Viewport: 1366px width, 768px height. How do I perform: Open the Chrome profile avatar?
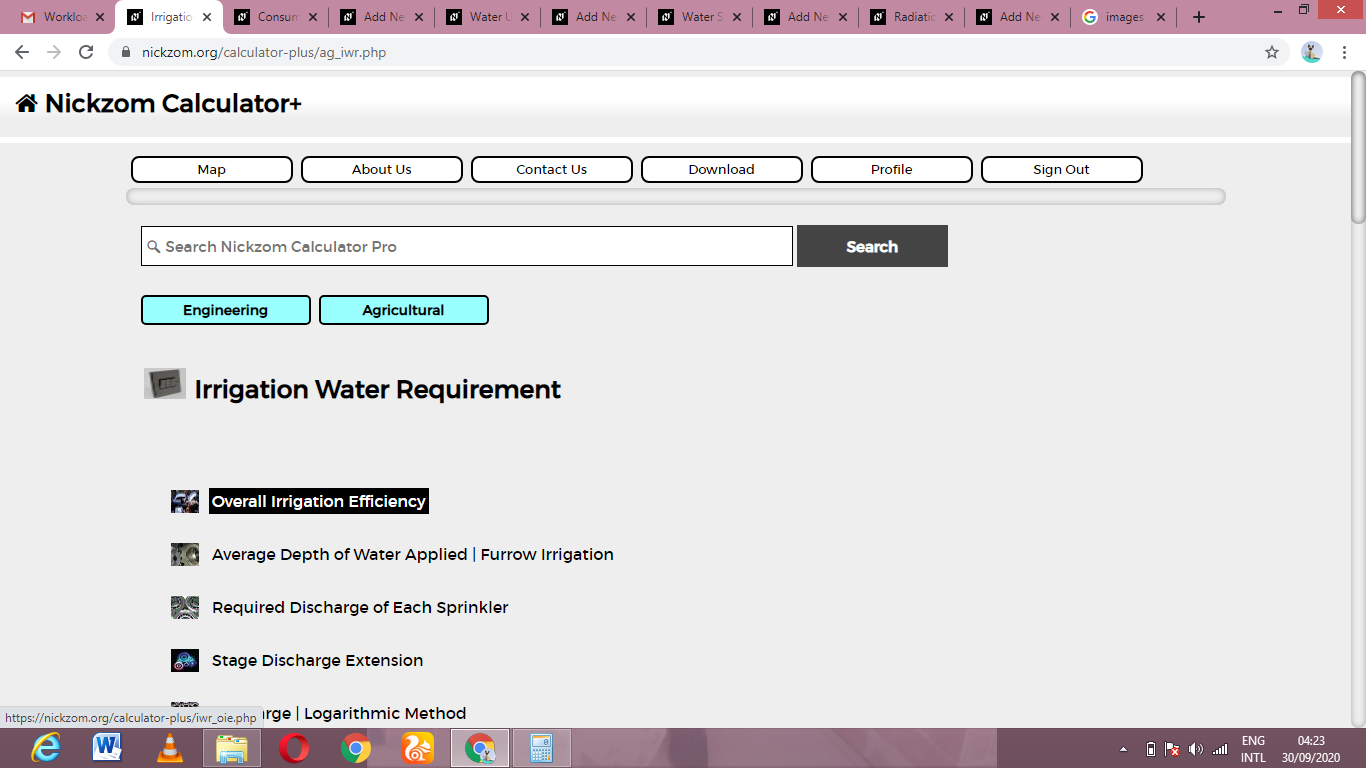point(1312,52)
